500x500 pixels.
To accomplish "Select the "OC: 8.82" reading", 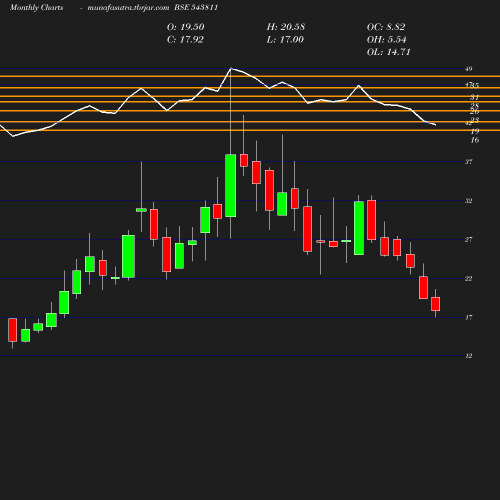I will pos(386,27).
